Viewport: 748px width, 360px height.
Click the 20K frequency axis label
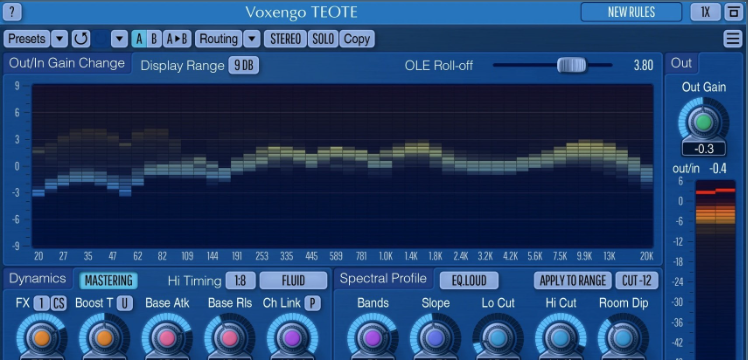[x=646, y=257]
